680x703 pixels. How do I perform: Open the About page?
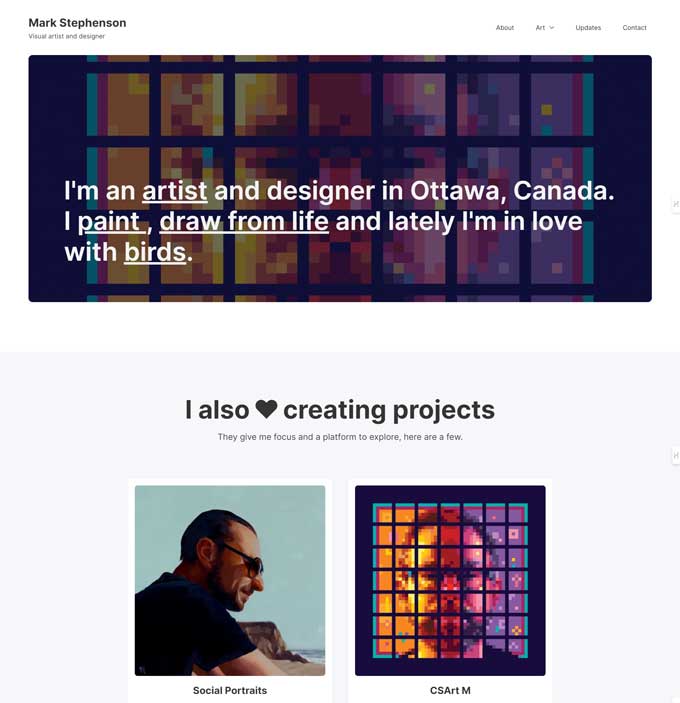(505, 28)
